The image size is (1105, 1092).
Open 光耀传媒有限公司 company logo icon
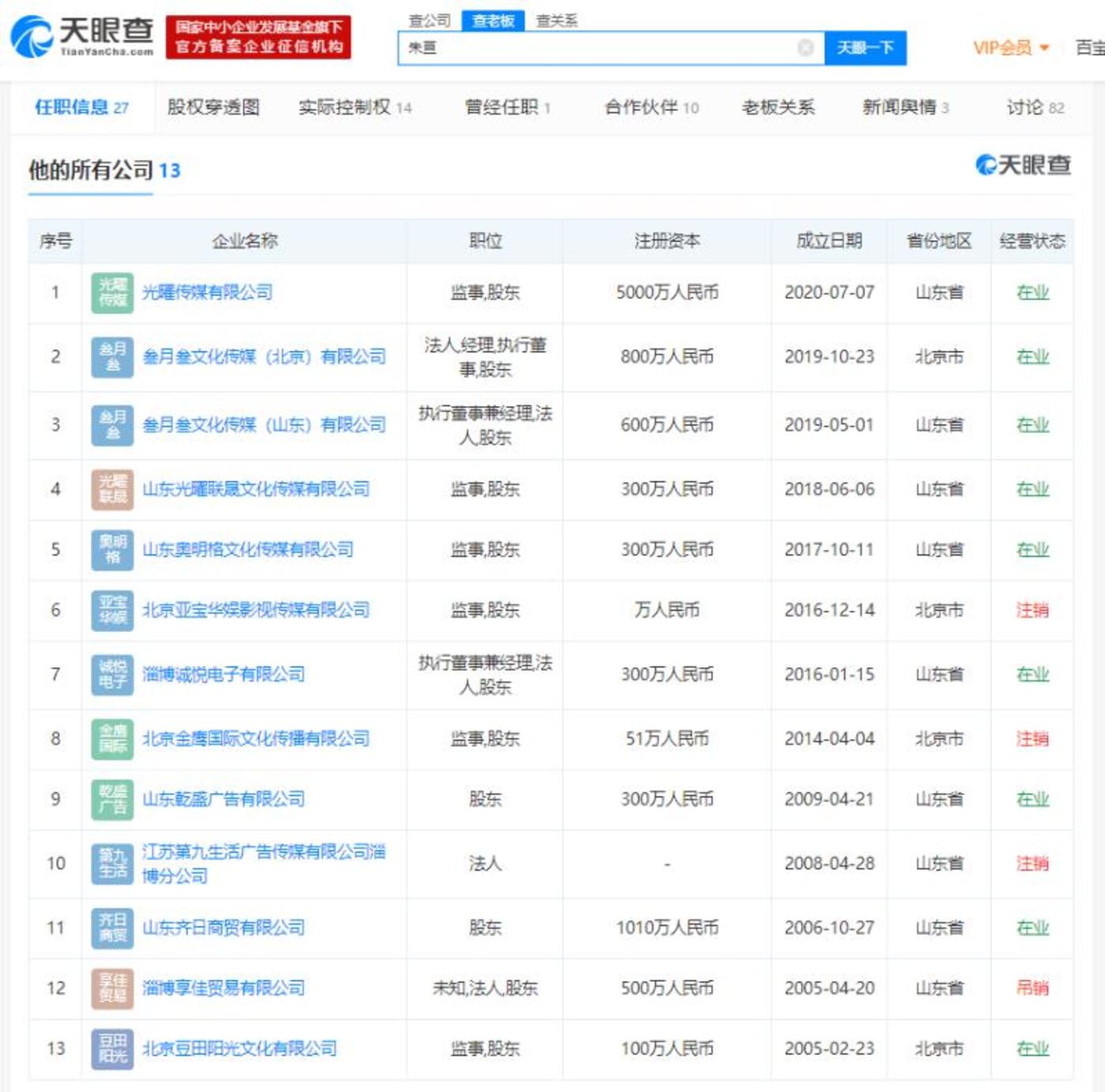click(x=112, y=292)
